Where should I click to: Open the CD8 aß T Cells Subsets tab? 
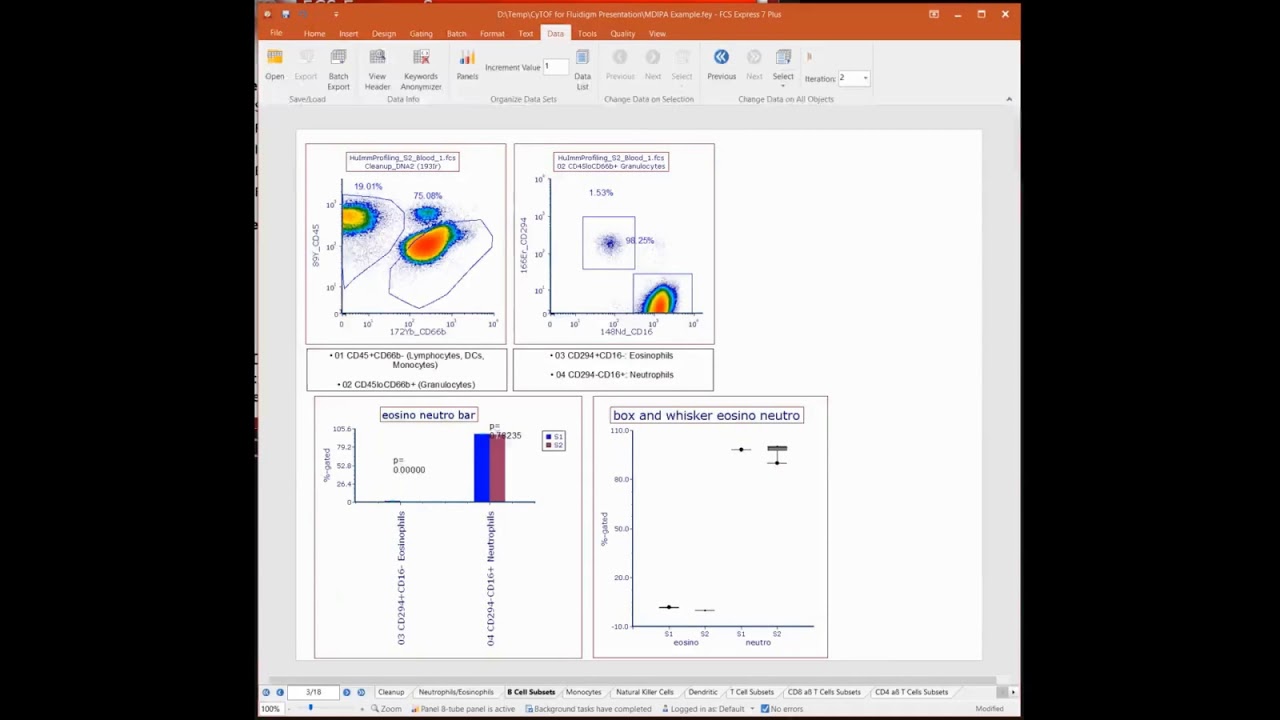coord(824,692)
